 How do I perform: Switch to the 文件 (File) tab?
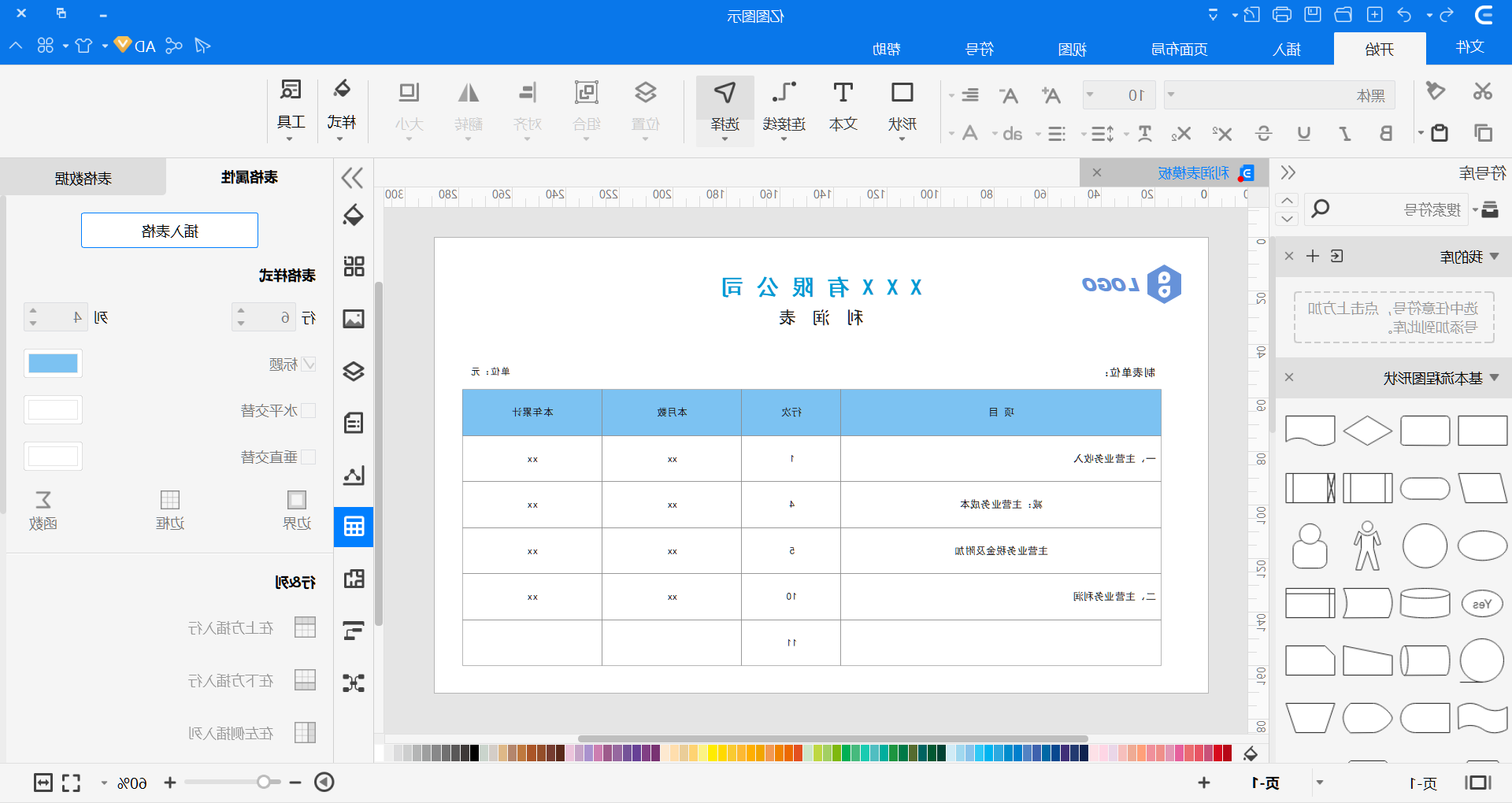(1470, 47)
